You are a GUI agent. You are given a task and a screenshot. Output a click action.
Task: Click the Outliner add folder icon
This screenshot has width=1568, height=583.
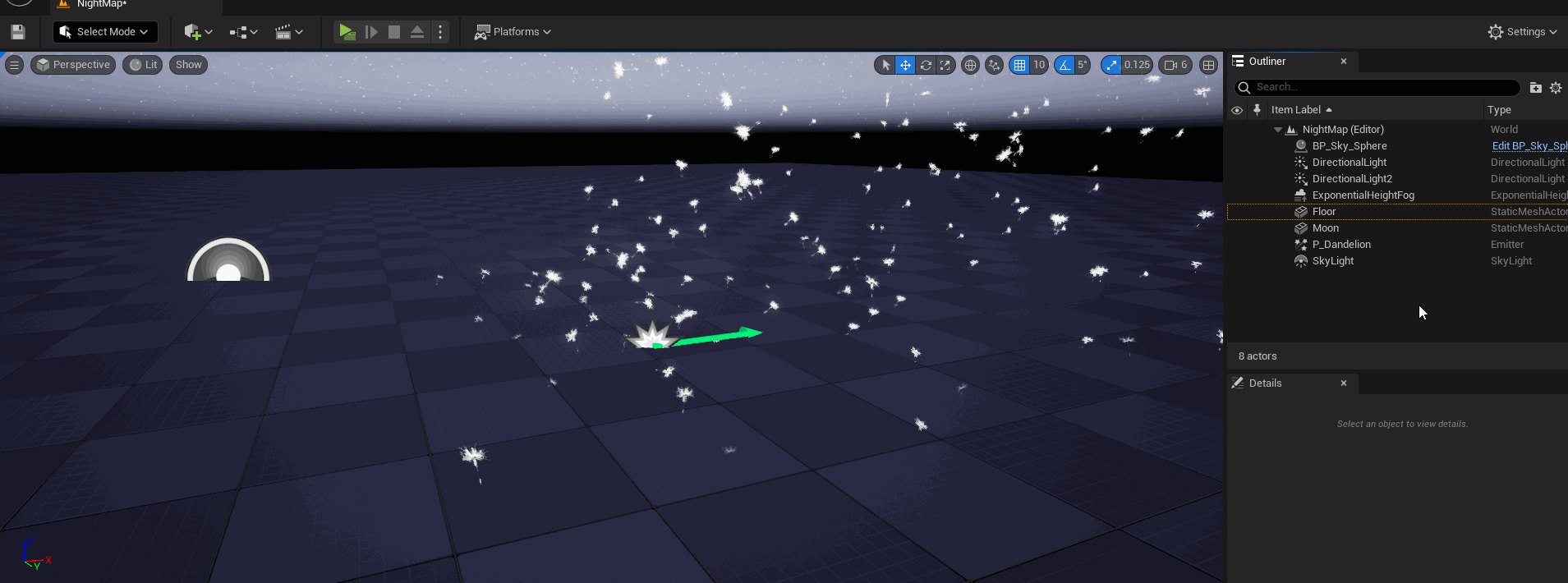point(1535,88)
